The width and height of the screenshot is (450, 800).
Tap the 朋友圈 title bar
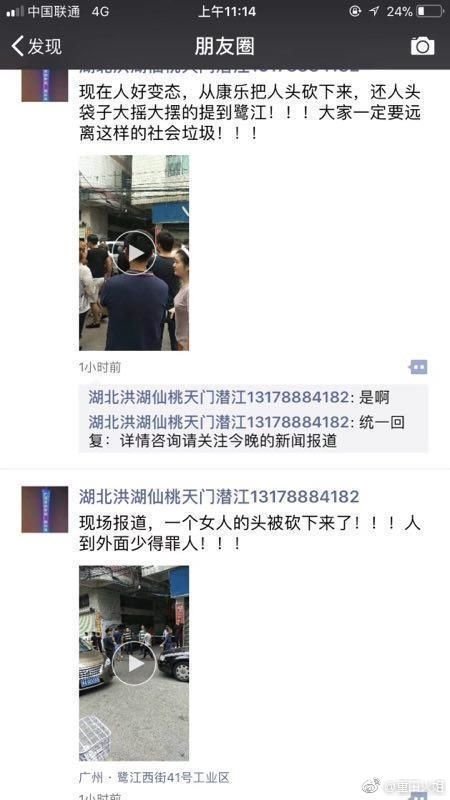tap(224, 46)
